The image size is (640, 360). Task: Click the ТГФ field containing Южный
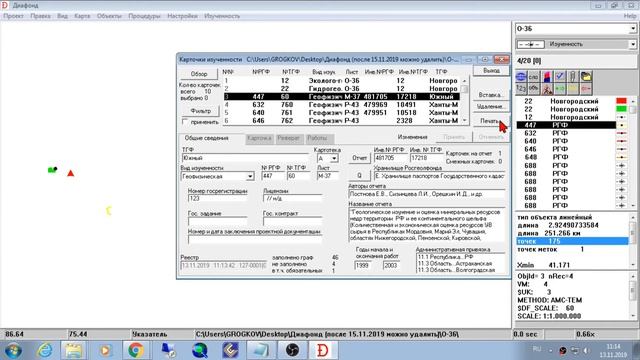[245, 158]
